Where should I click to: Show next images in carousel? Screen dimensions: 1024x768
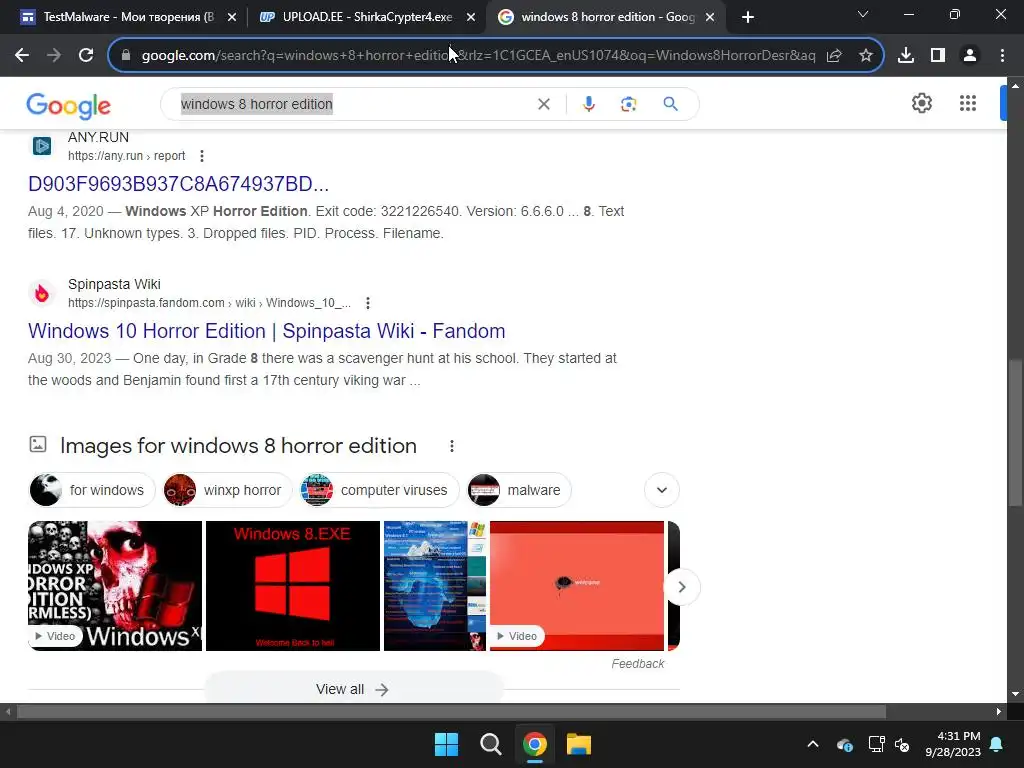click(682, 586)
